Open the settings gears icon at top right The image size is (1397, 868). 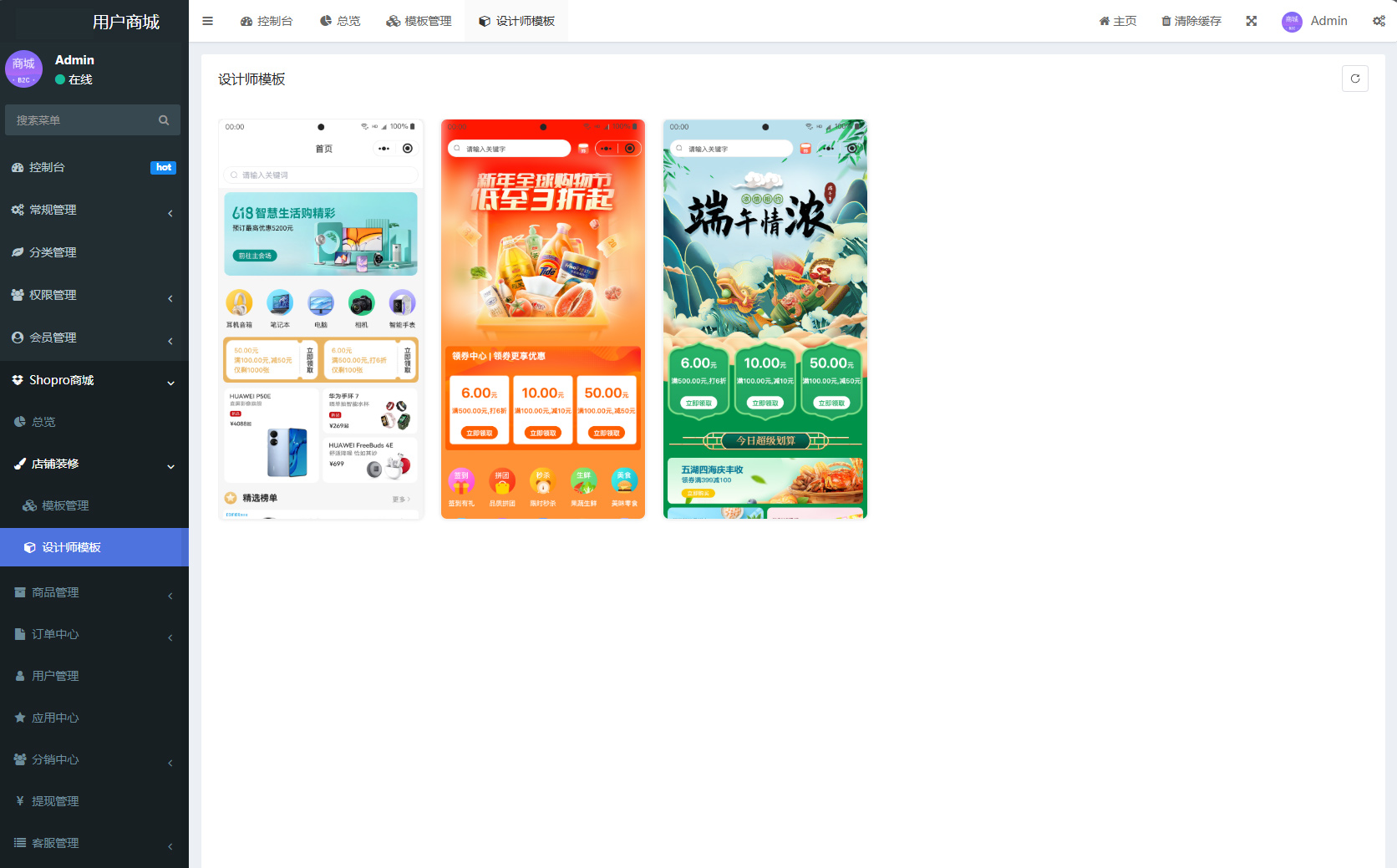click(1378, 21)
